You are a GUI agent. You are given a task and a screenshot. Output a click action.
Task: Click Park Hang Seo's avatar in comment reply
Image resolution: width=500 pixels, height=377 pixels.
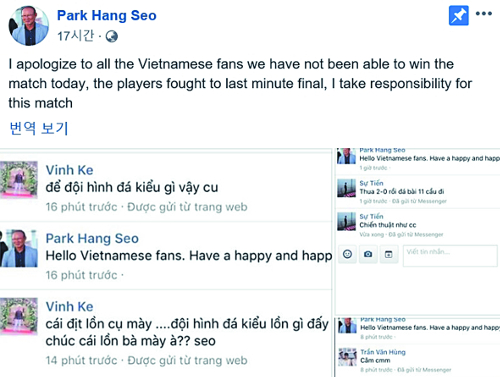tap(19, 248)
